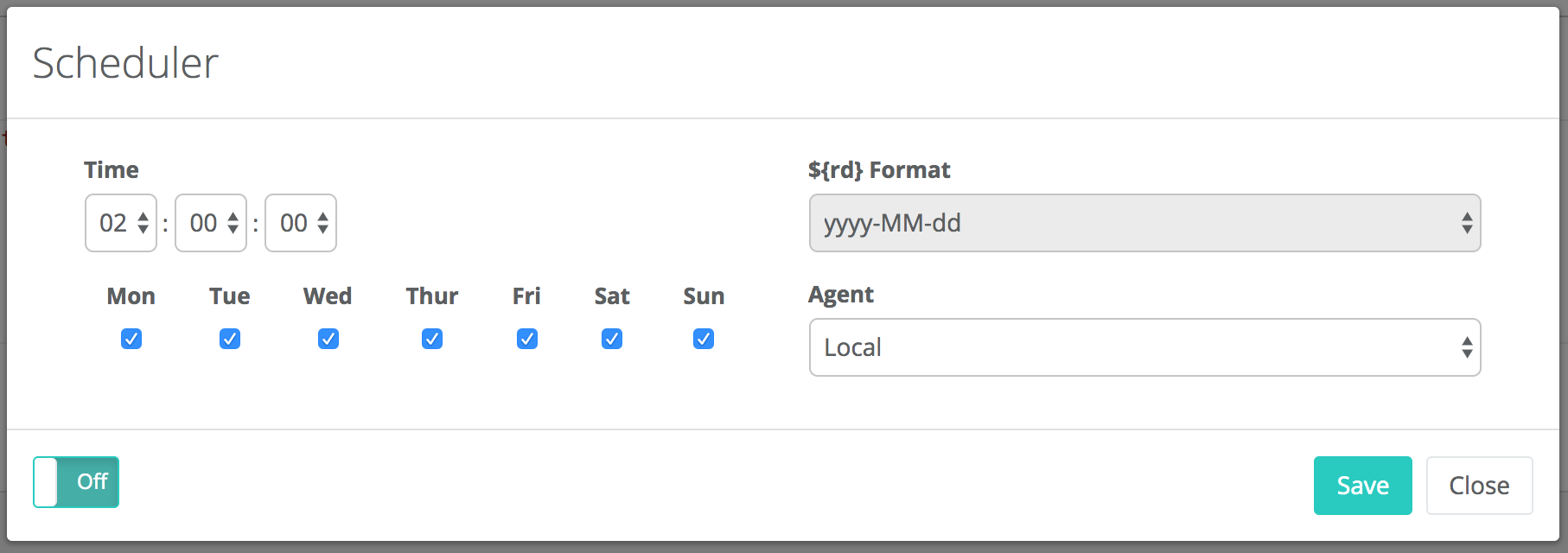1568x553 pixels.
Task: Open the ${rd} Format dropdown
Action: coord(1144,223)
